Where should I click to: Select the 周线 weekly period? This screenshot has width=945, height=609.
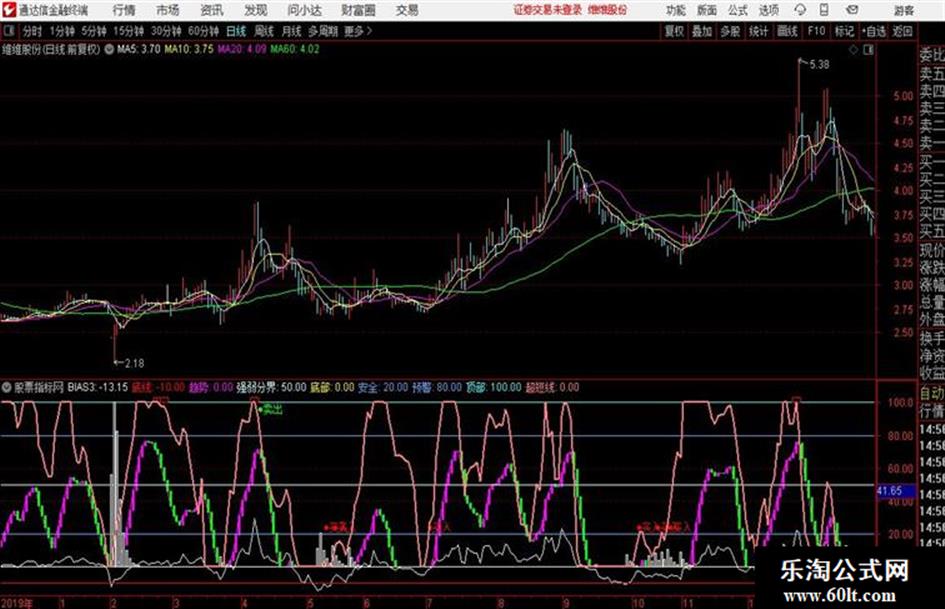point(264,31)
